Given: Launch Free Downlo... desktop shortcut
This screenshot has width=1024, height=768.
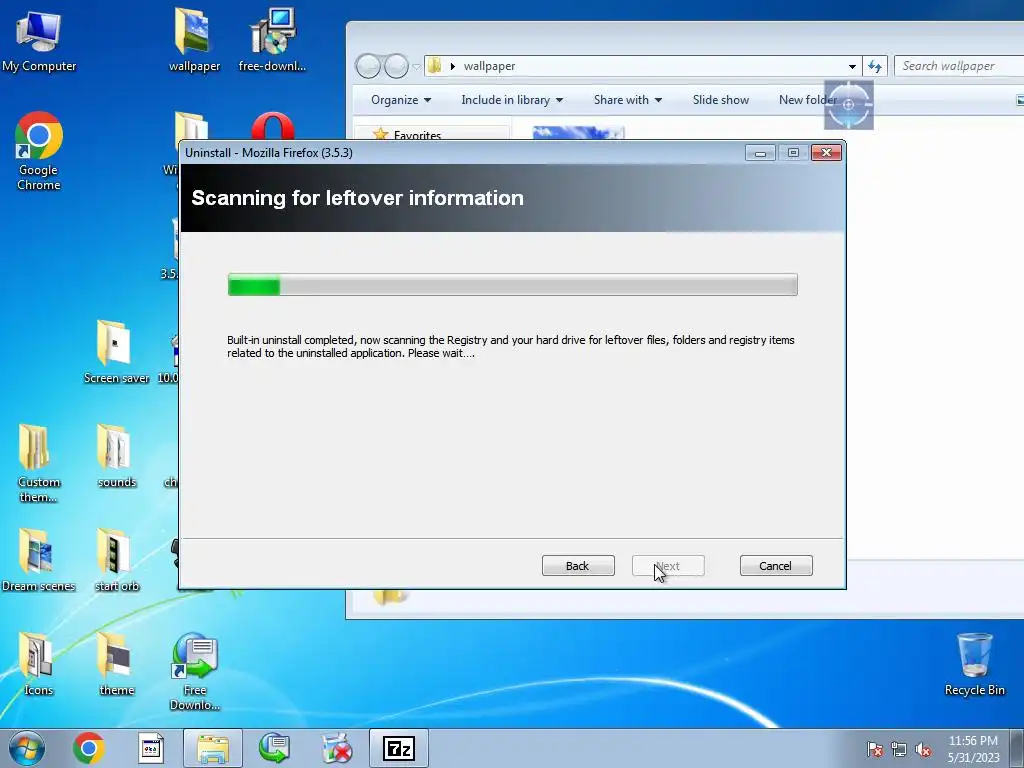Looking at the screenshot, I should click(195, 671).
